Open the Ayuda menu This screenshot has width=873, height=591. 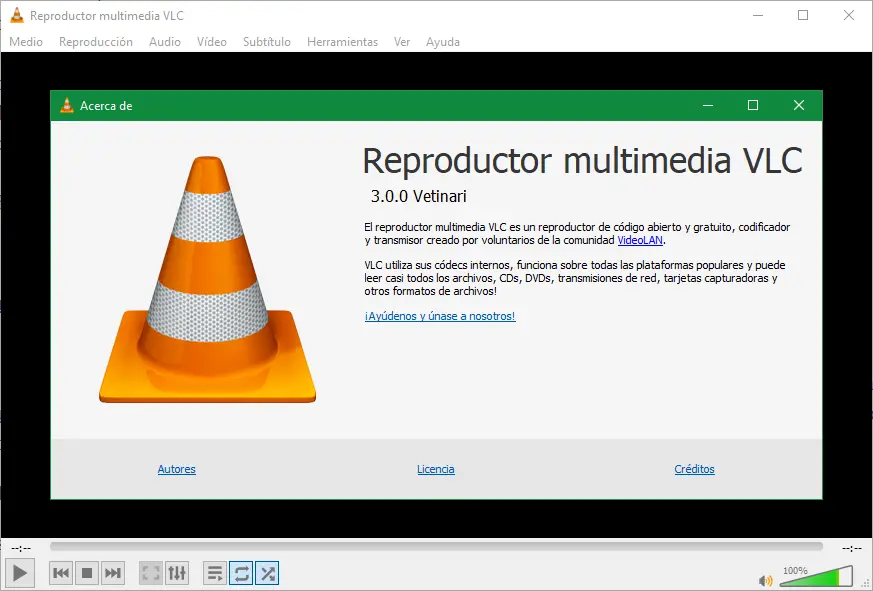443,42
